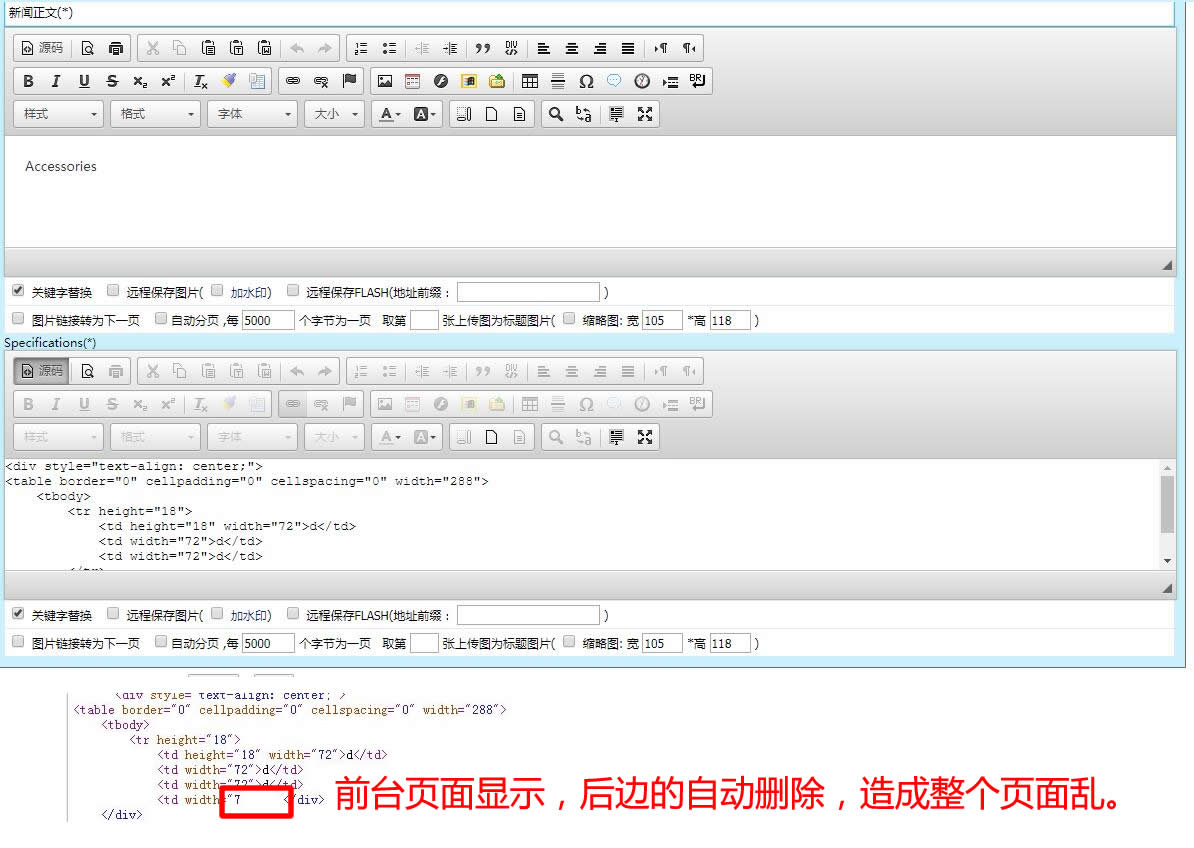Open the 字体 font dropdown in news body toolbar
1194x848 pixels.
click(x=252, y=114)
